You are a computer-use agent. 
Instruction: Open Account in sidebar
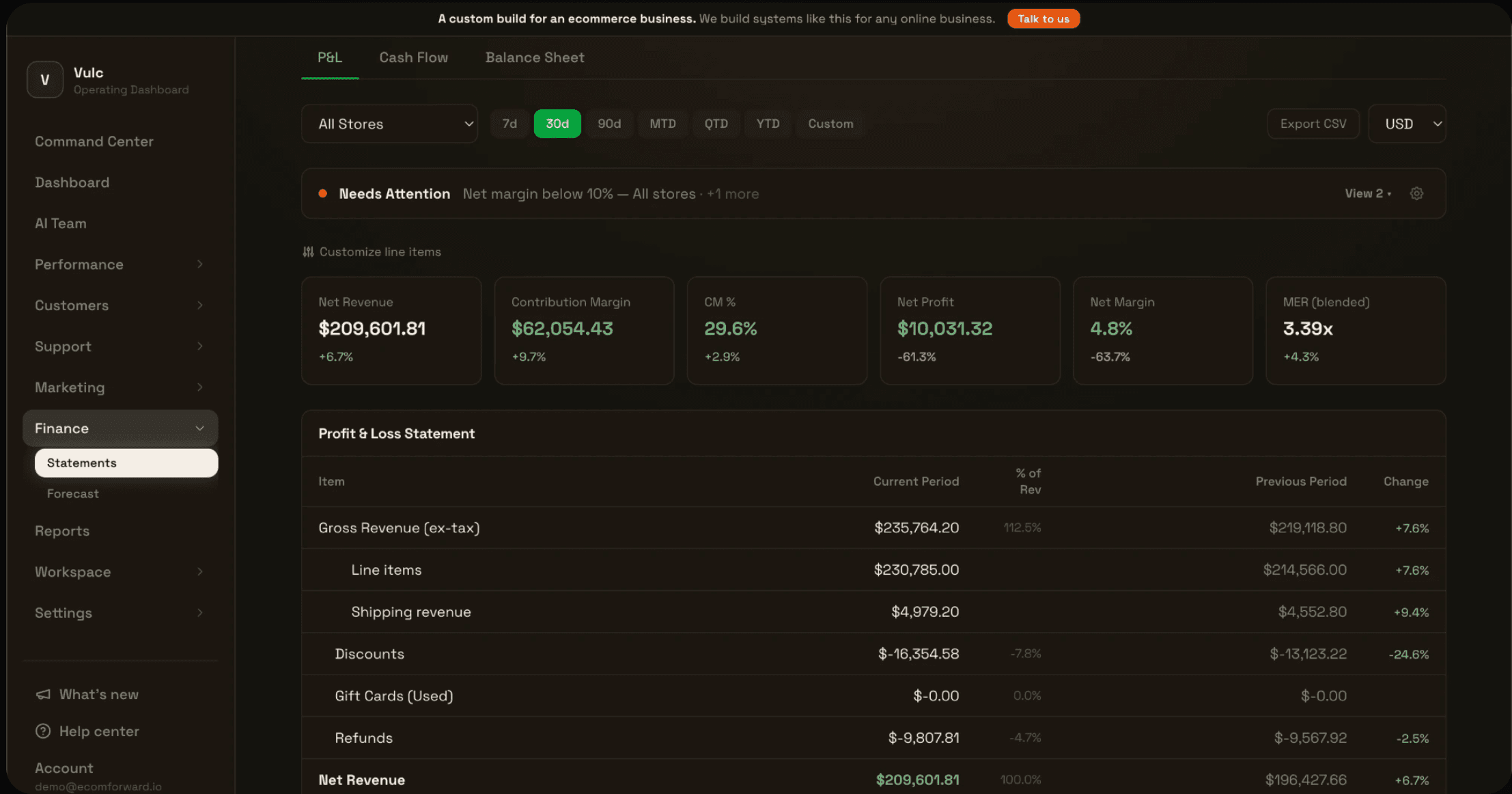pos(64,768)
